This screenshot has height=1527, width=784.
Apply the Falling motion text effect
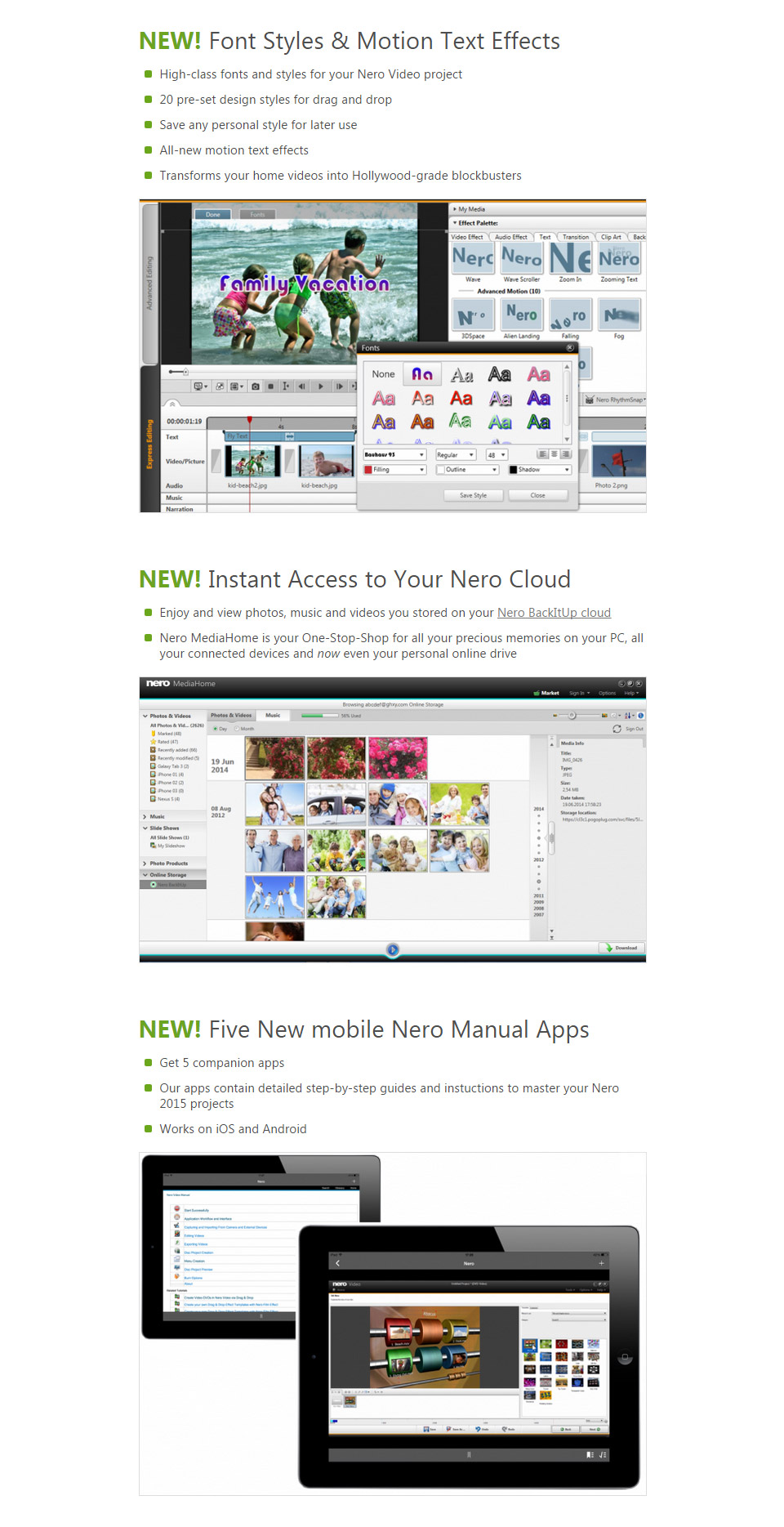pos(570,315)
